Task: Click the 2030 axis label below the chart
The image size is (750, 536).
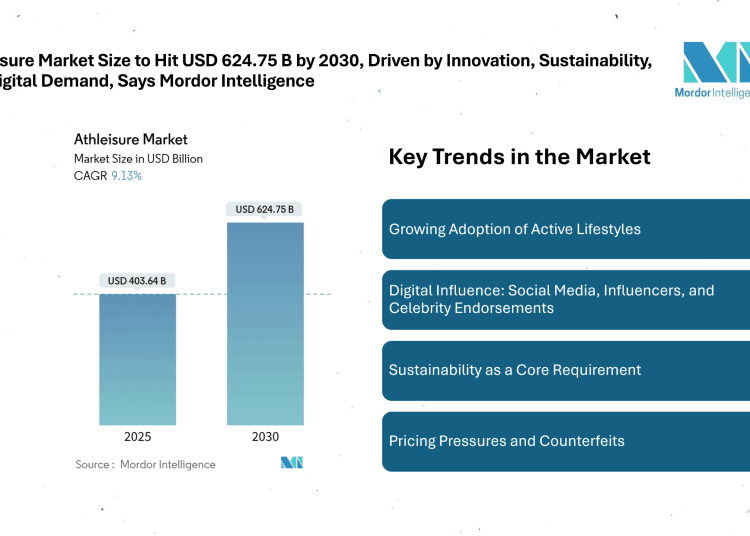Action: (265, 437)
